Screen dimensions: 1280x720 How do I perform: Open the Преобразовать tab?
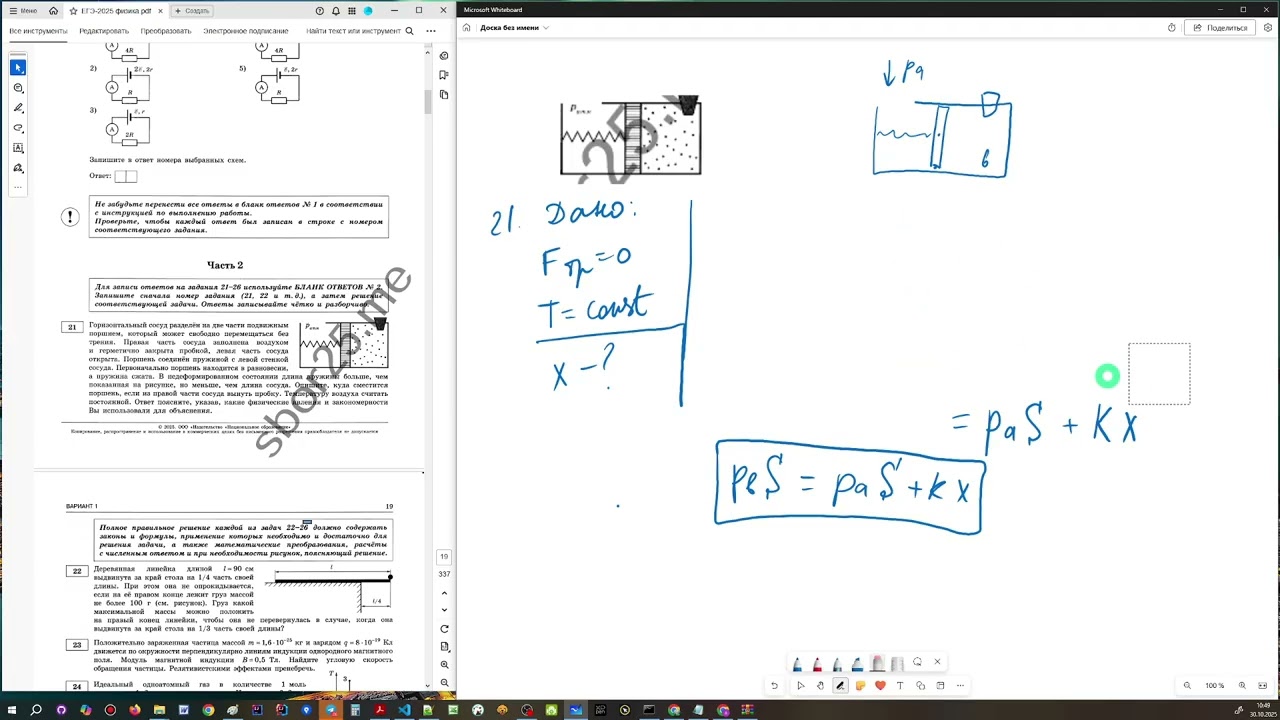tap(166, 31)
